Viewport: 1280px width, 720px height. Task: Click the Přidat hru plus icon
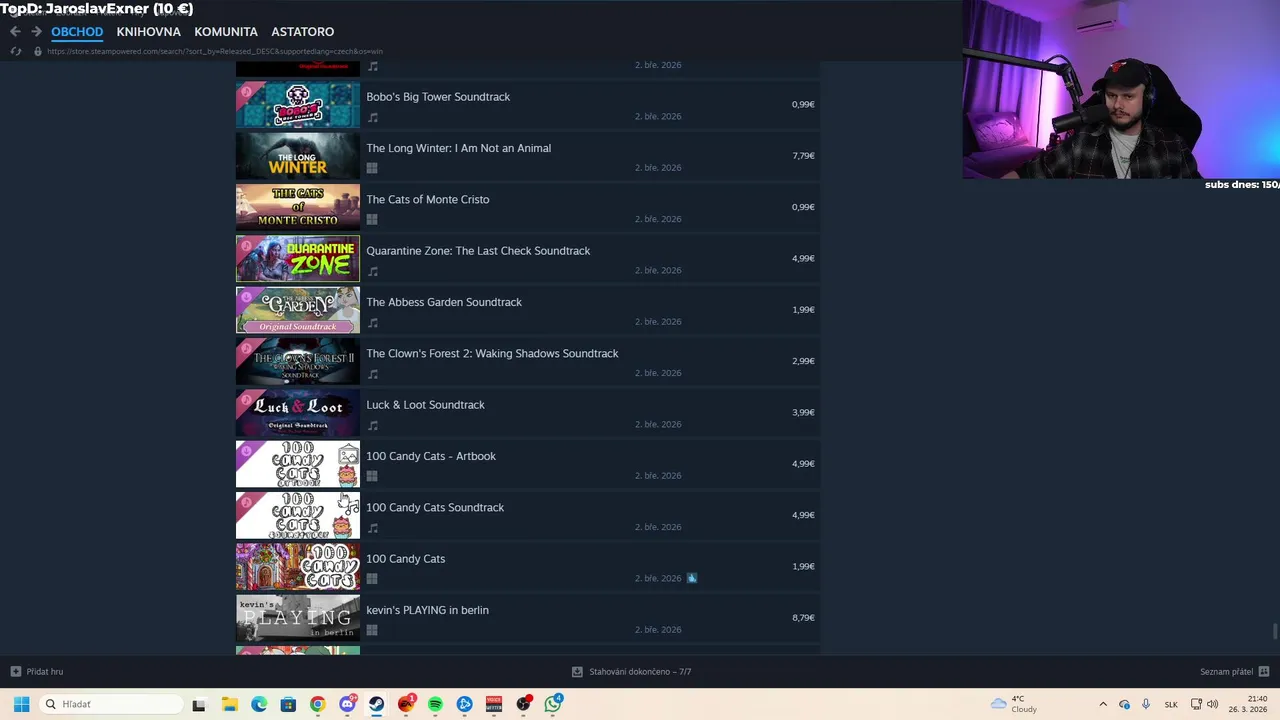point(15,671)
